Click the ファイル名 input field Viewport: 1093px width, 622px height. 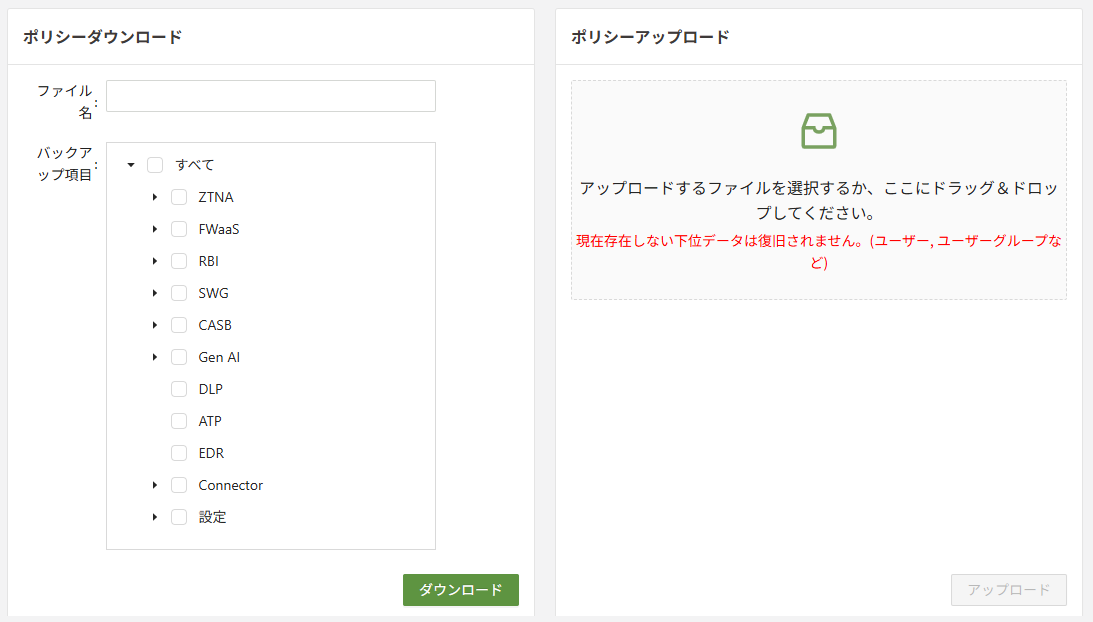click(x=270, y=96)
